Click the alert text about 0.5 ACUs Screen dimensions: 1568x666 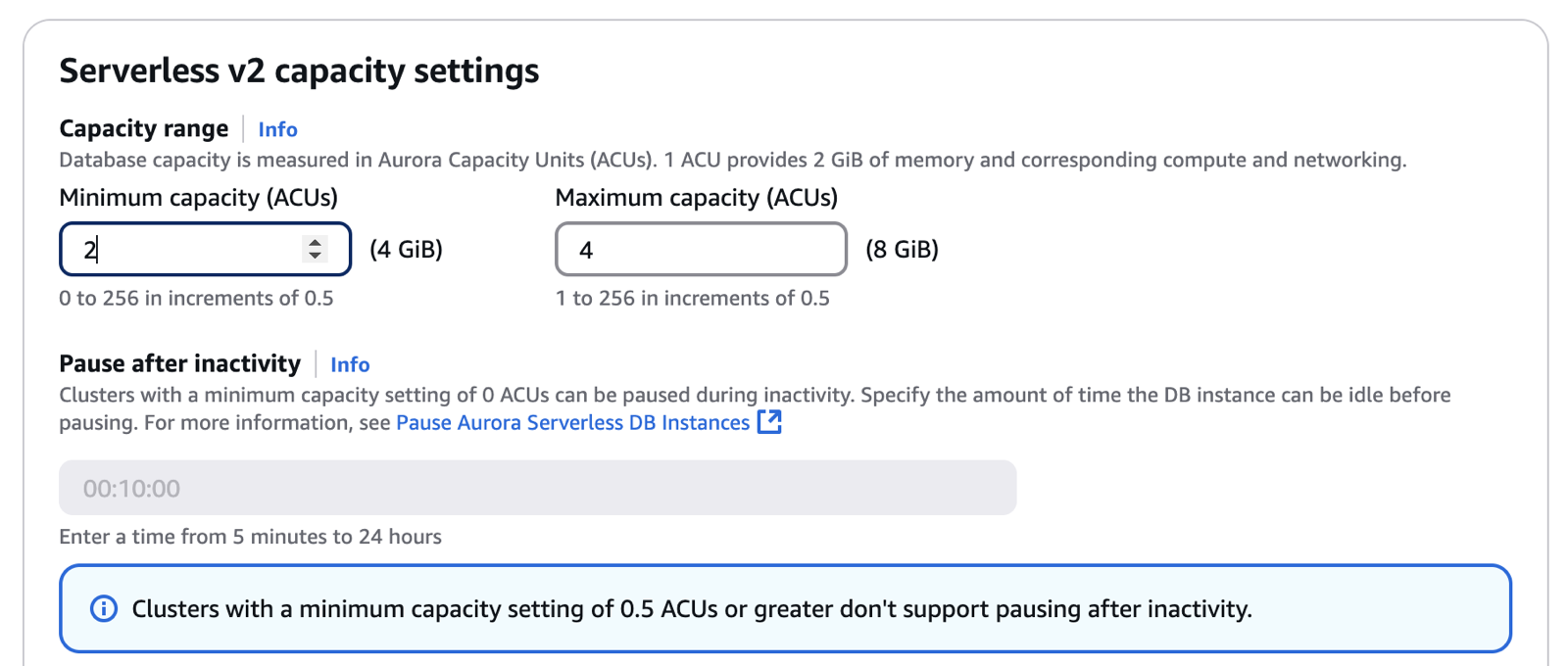[x=691, y=609]
